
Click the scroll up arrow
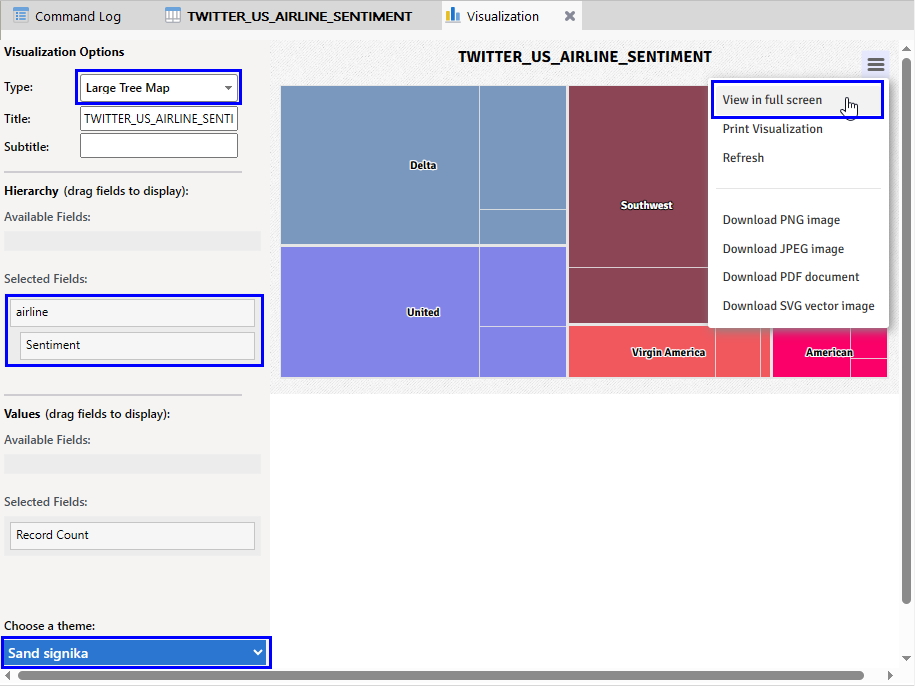click(x=906, y=48)
